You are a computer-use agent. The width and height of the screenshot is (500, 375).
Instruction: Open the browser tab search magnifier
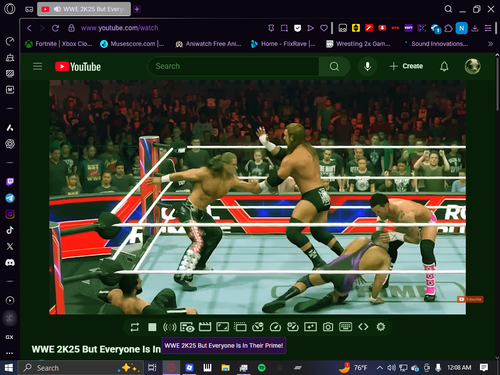click(448, 9)
